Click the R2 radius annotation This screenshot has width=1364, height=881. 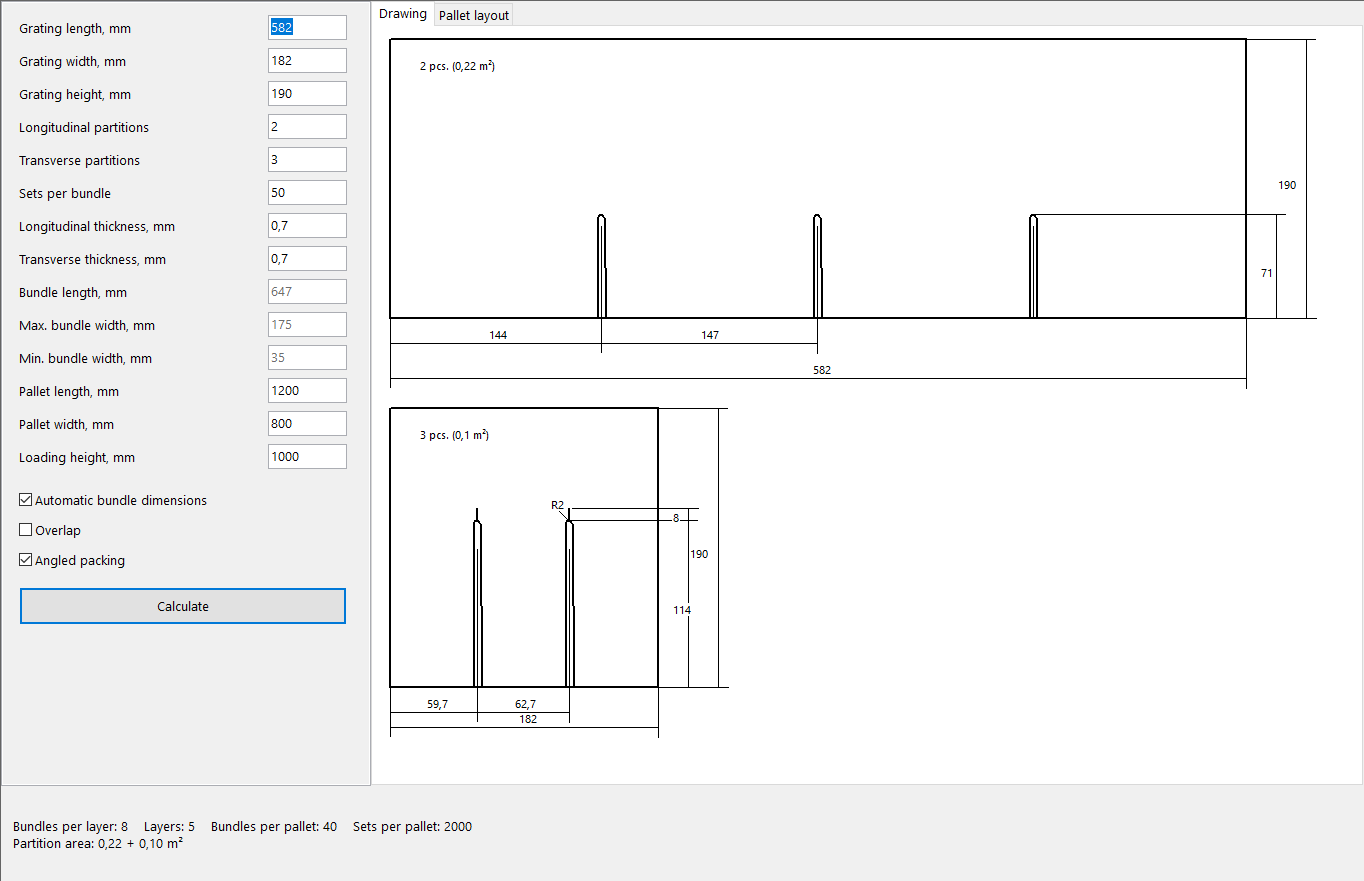(x=557, y=505)
